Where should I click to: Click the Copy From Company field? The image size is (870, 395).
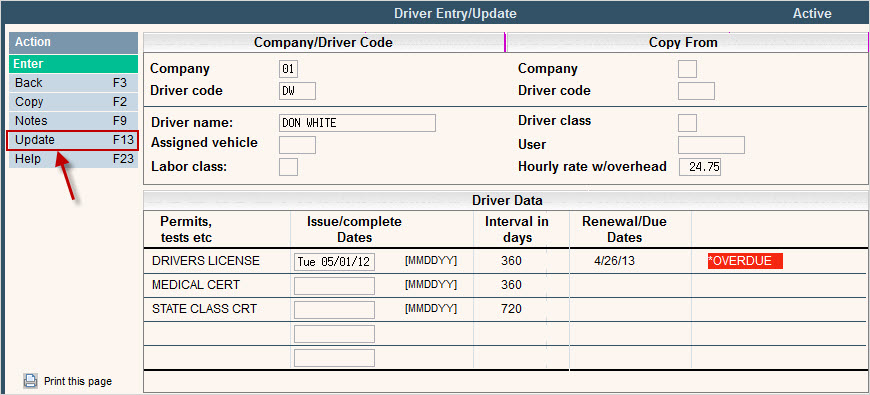[x=687, y=69]
